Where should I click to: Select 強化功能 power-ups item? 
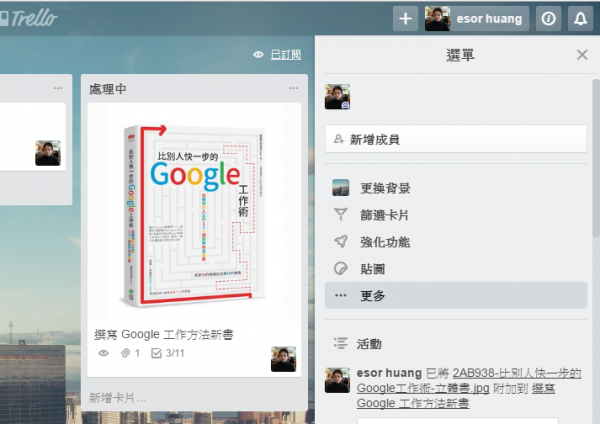click(x=456, y=241)
